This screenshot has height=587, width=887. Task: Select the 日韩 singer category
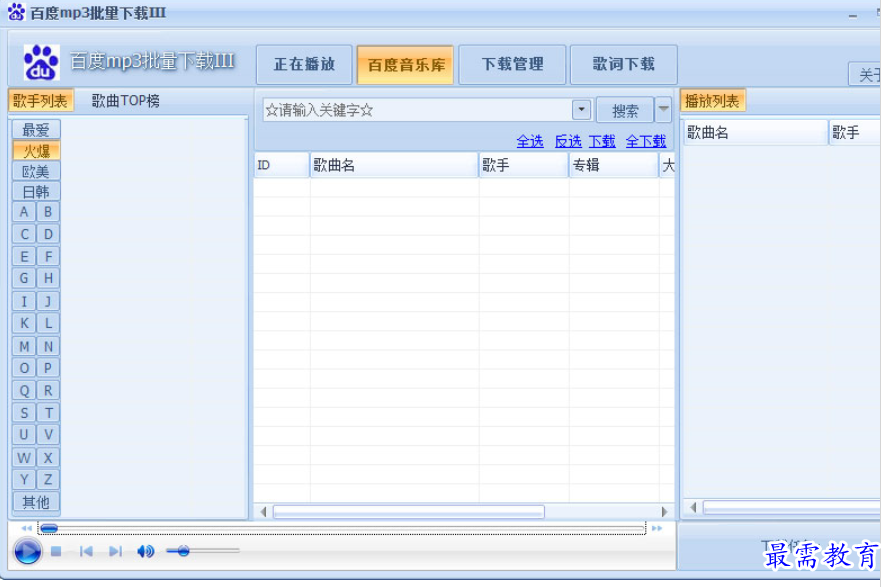point(36,192)
